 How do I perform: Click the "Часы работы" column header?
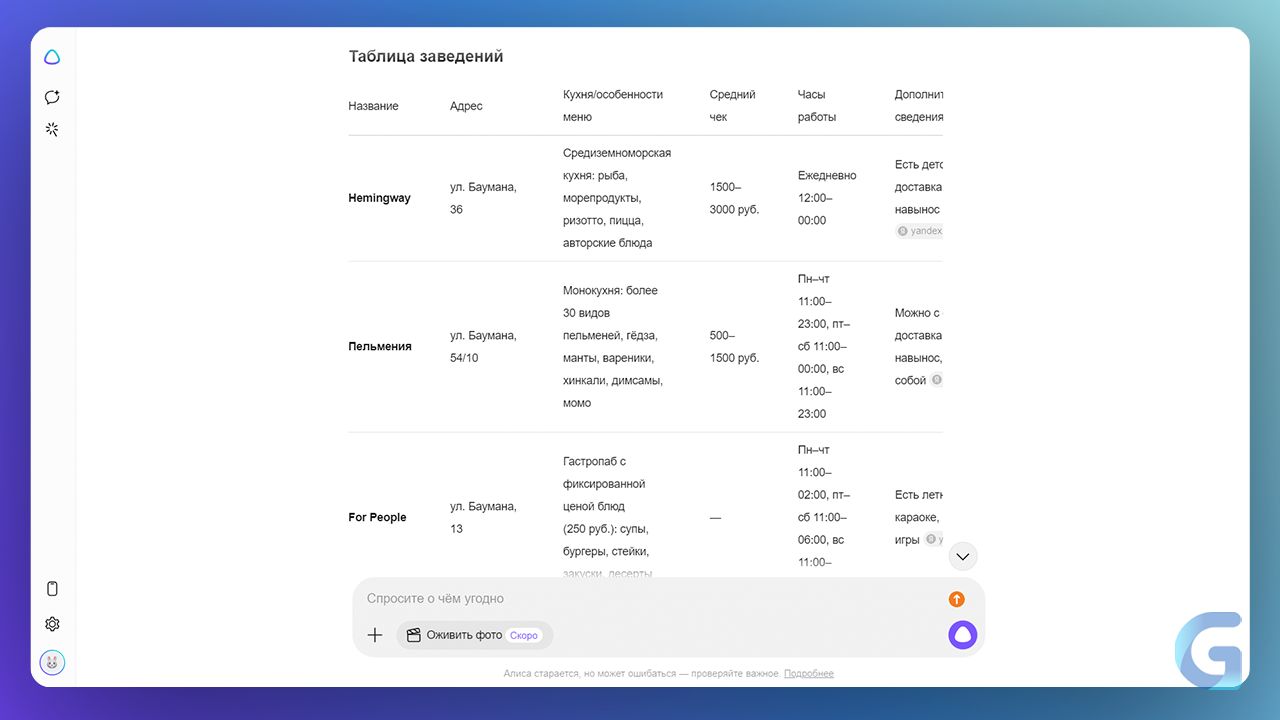pos(818,105)
